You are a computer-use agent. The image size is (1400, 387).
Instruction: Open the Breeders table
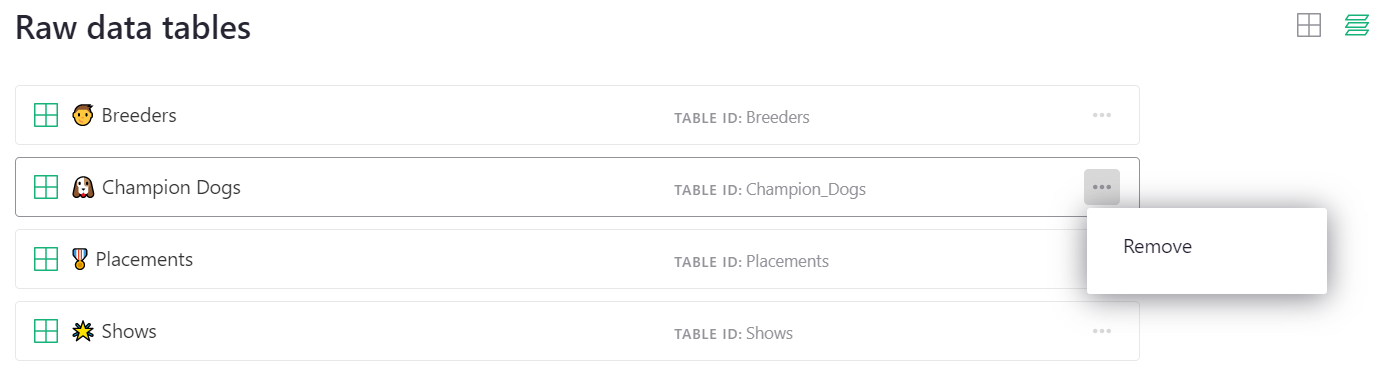(x=139, y=115)
